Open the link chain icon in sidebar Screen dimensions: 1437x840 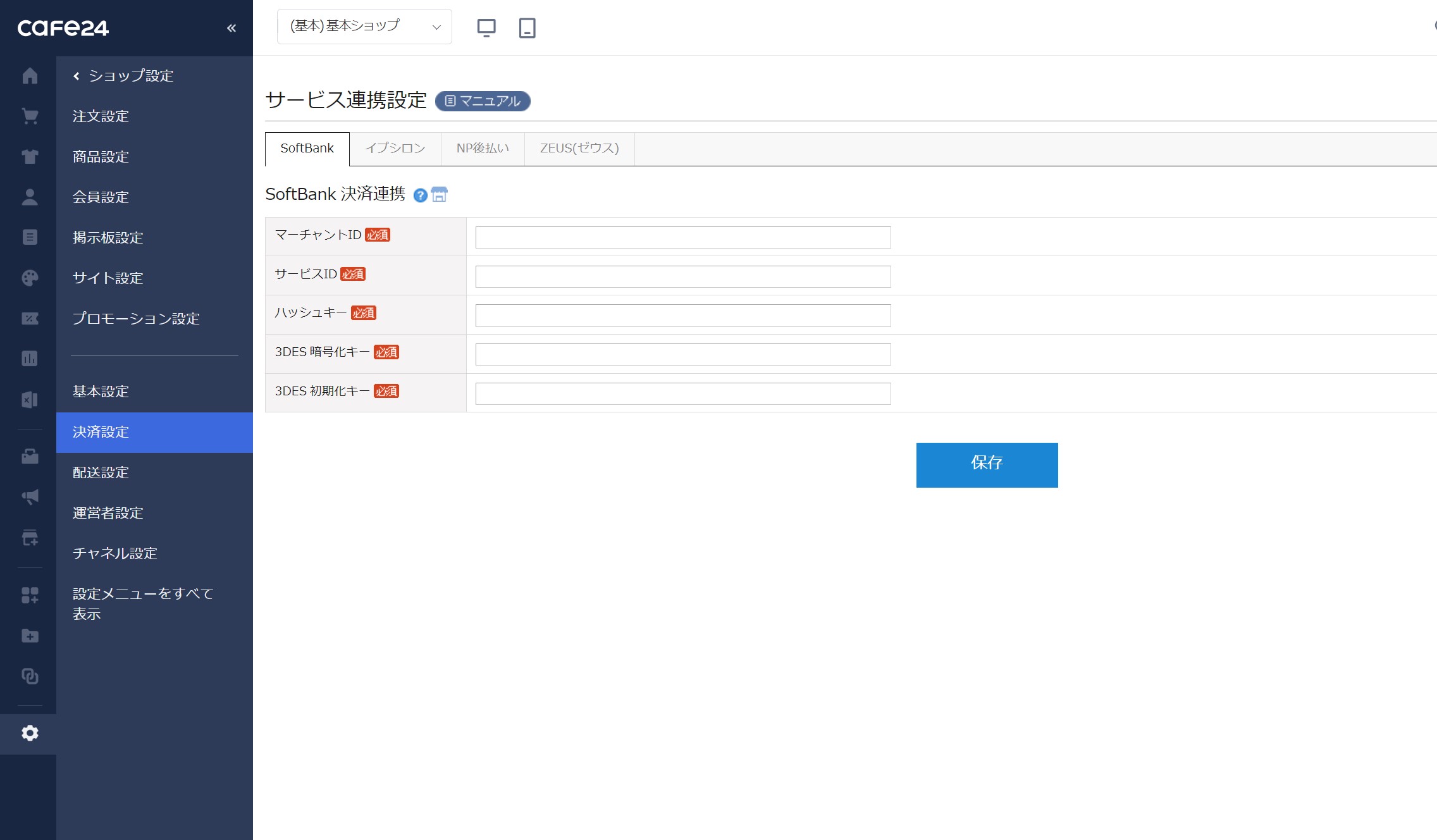click(x=30, y=676)
